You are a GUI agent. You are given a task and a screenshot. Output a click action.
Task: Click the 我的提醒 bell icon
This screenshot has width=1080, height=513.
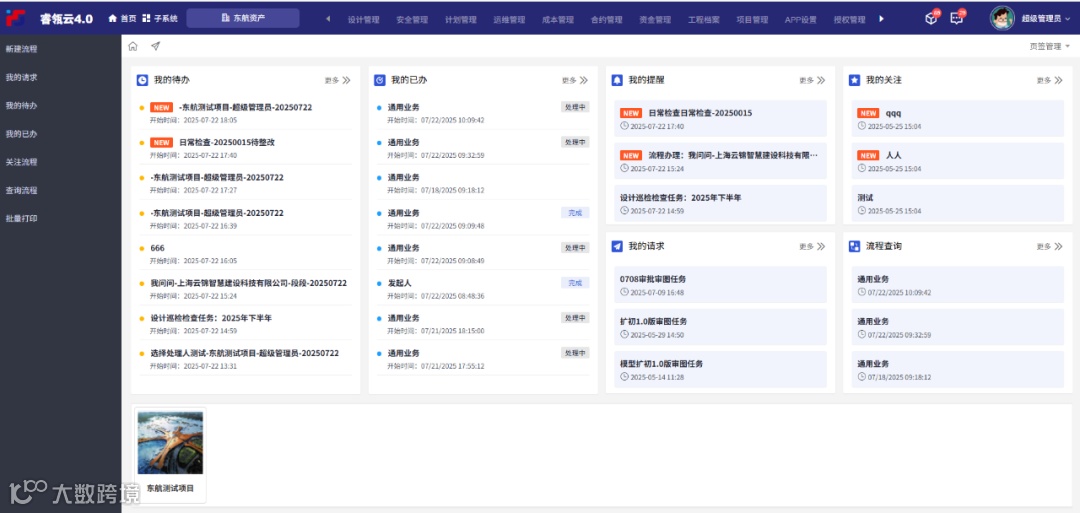pos(617,80)
